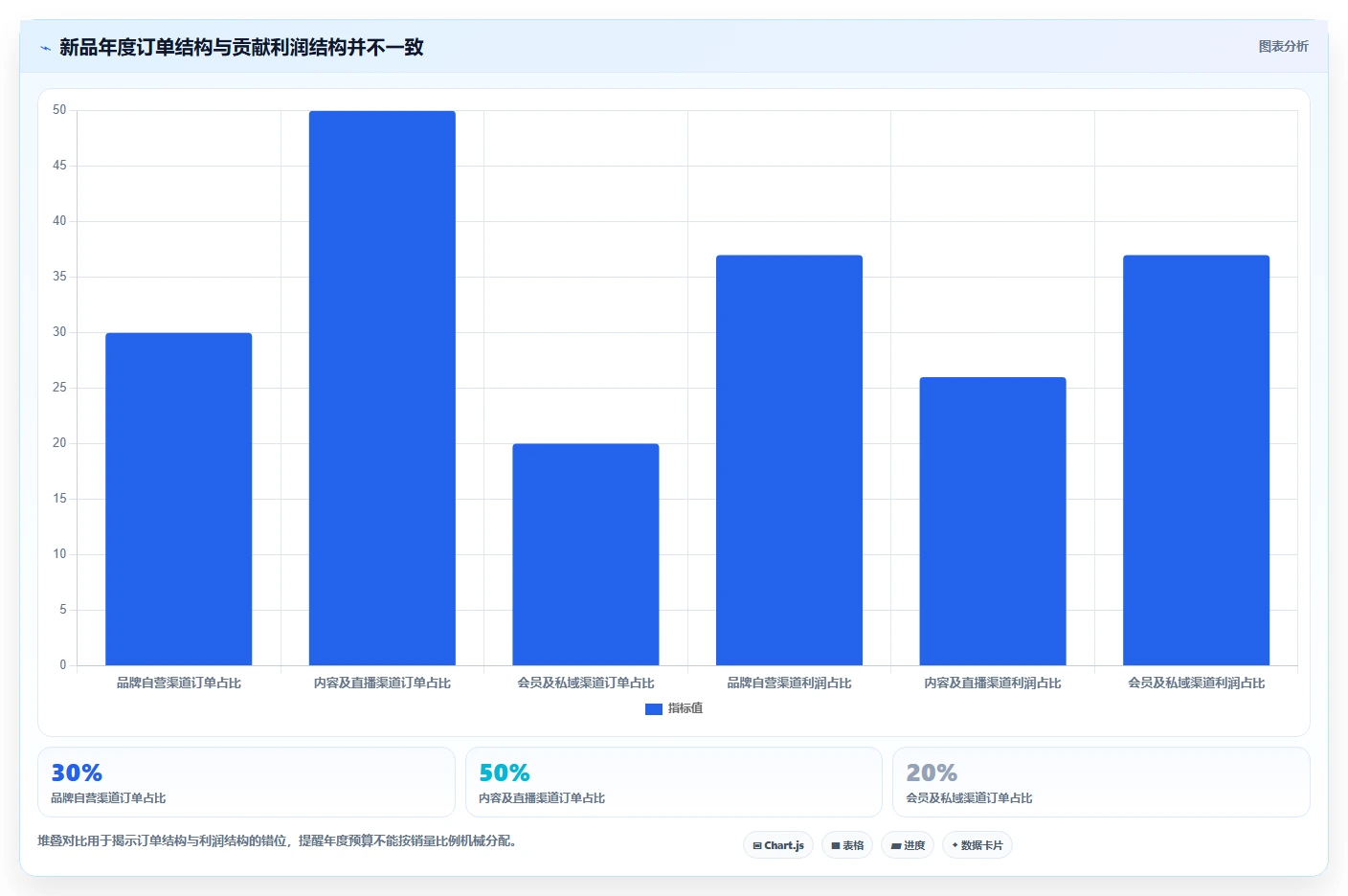
Task: Click the y-axis value 50
Action: (x=59, y=110)
